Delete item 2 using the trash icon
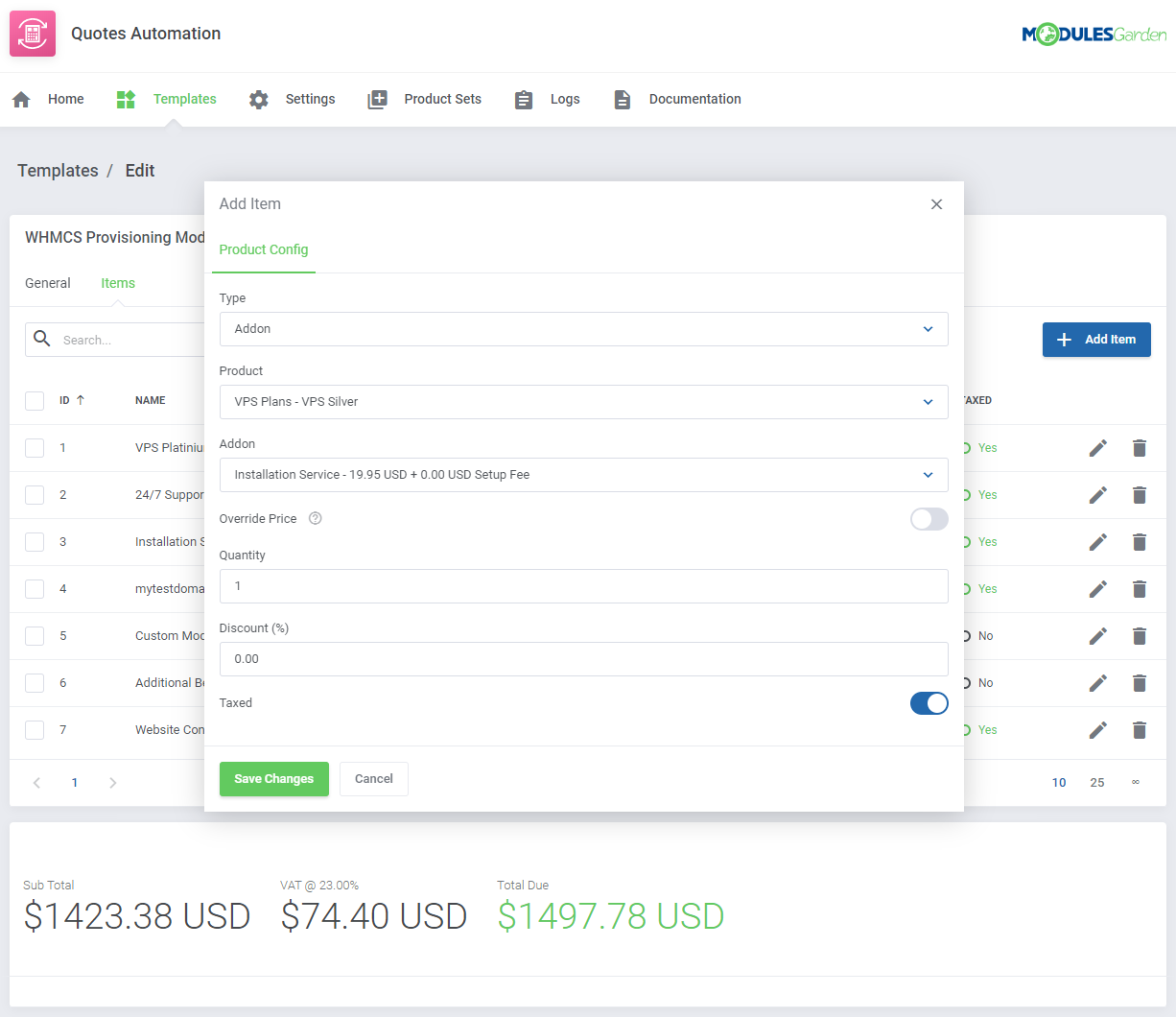Image resolution: width=1176 pixels, height=1017 pixels. (1139, 494)
